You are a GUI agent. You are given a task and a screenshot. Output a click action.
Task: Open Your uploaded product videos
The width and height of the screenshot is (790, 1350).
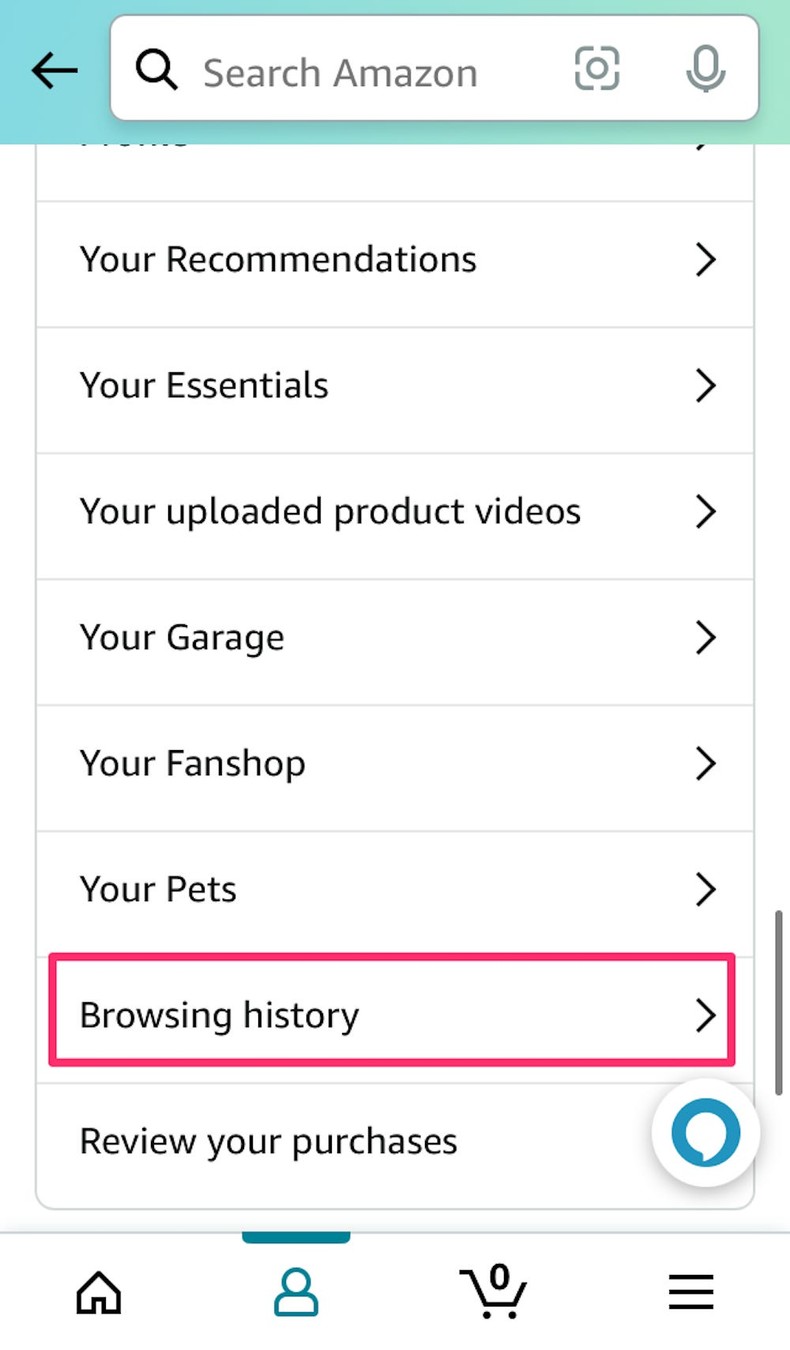(395, 511)
